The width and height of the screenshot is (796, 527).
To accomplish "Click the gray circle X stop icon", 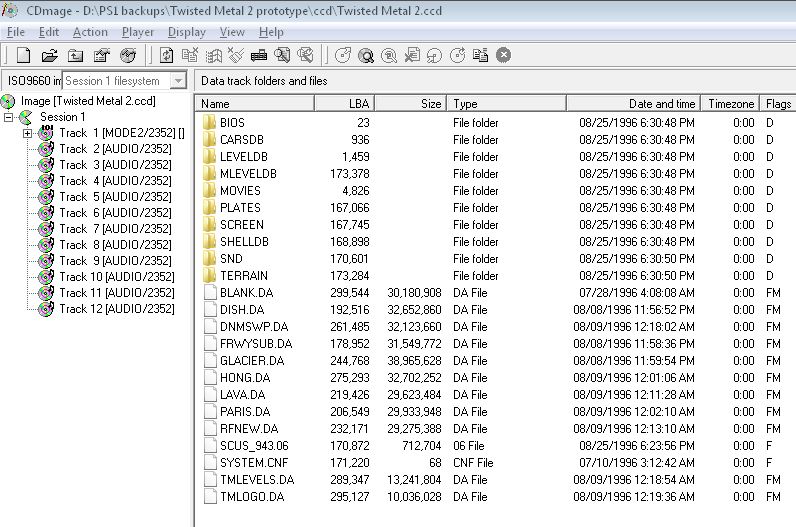I will click(503, 55).
